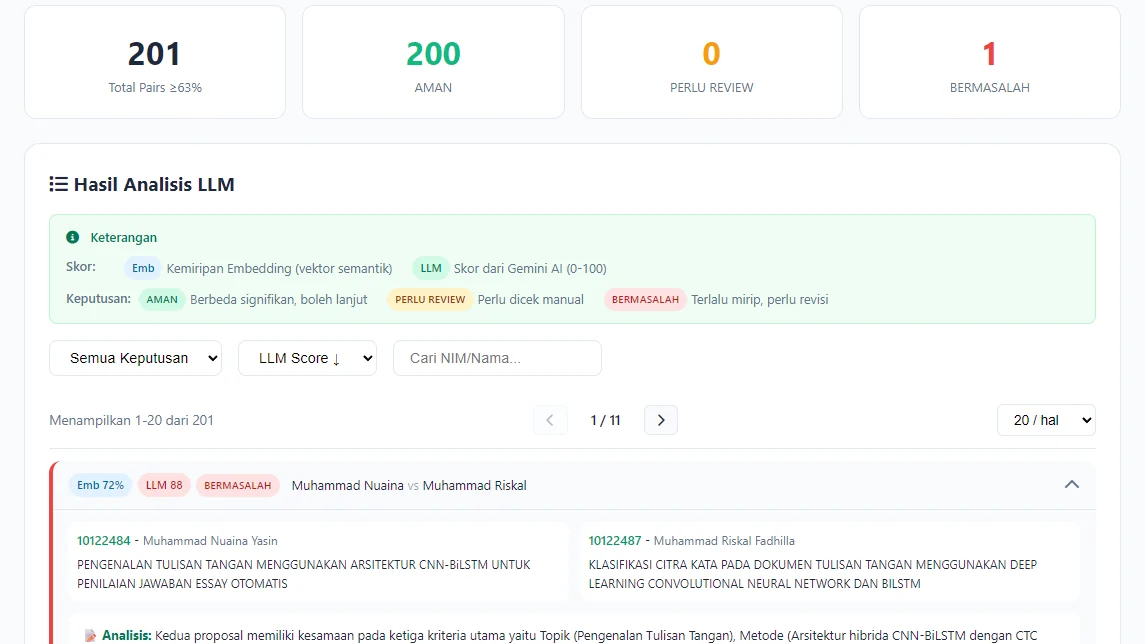
Task: Click the Hasil Analisis LLM heading
Action: click(x=154, y=184)
